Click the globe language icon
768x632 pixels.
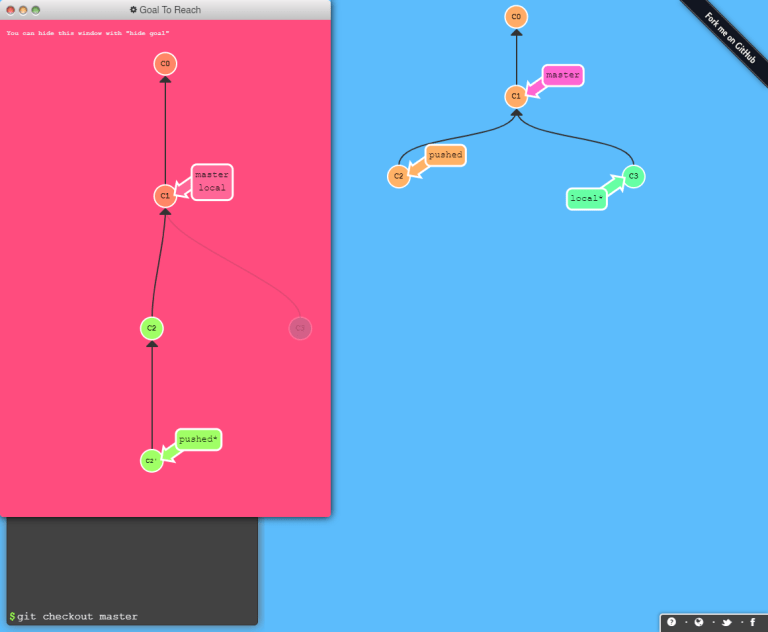[x=699, y=622]
